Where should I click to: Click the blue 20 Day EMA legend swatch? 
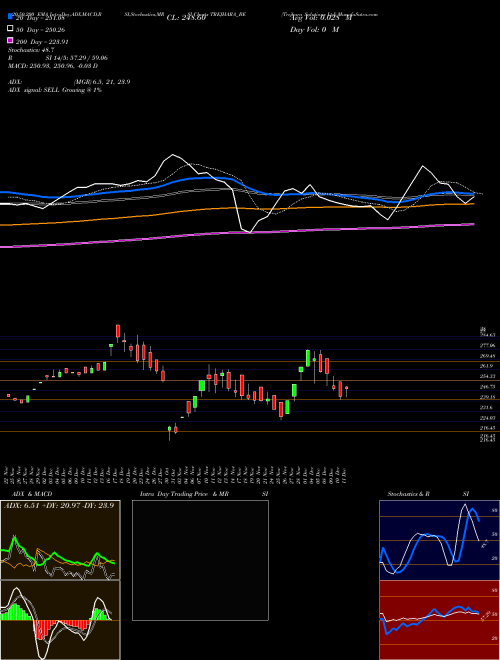(x=10, y=17)
